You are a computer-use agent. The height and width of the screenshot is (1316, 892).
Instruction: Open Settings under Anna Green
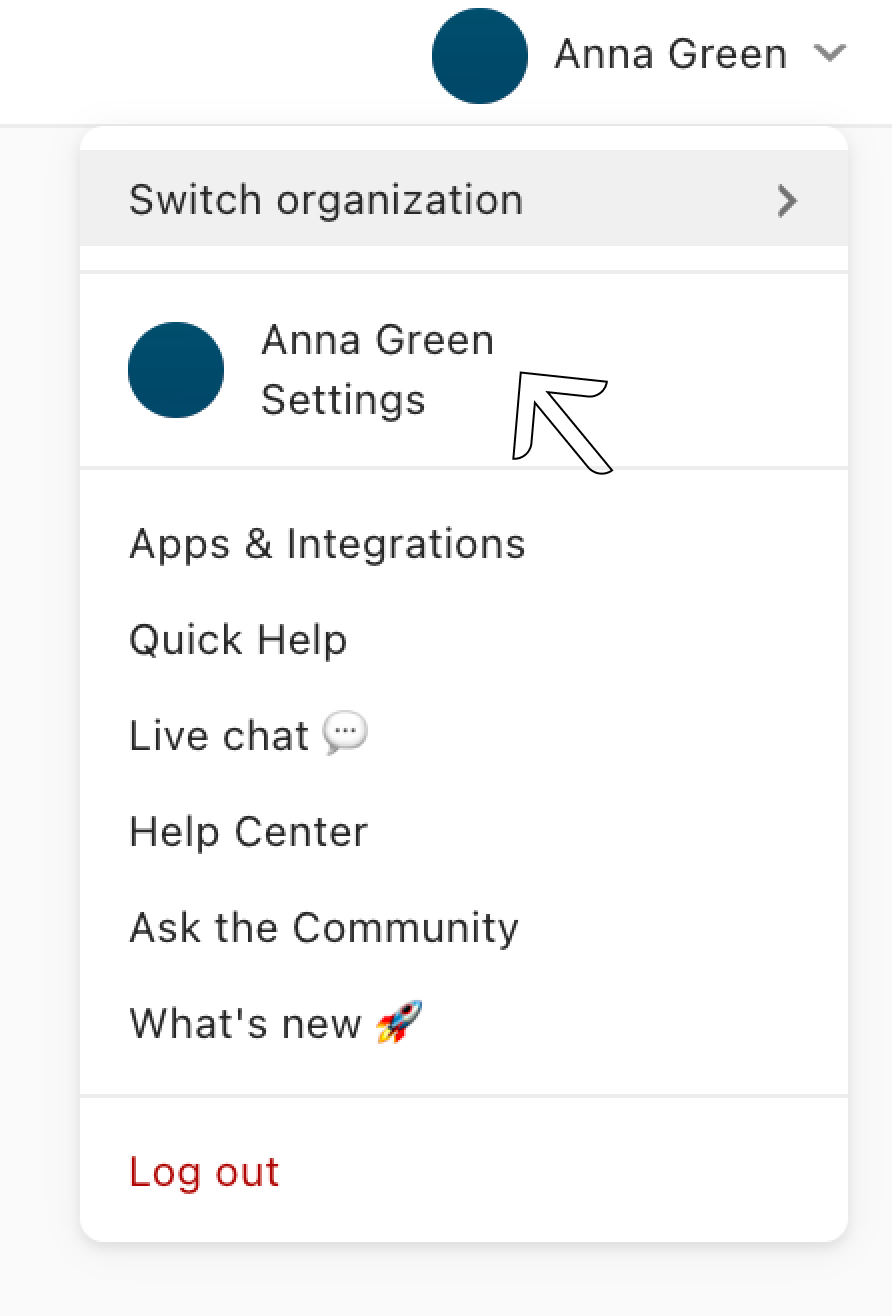(343, 400)
